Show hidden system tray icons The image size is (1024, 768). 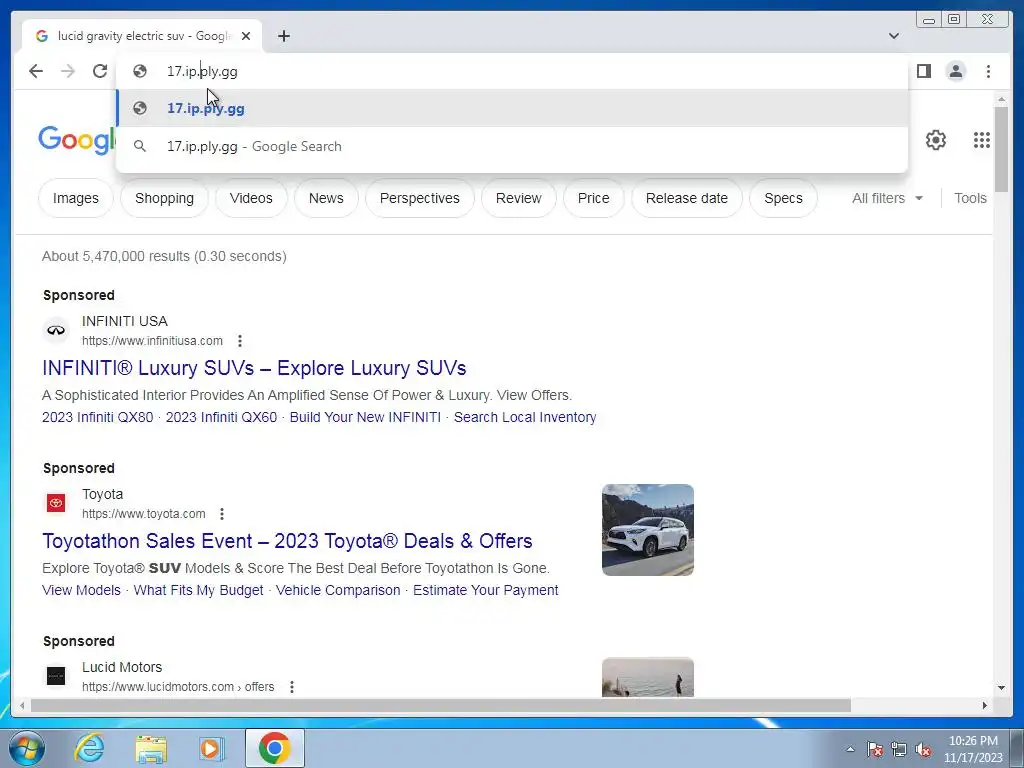[850, 749]
